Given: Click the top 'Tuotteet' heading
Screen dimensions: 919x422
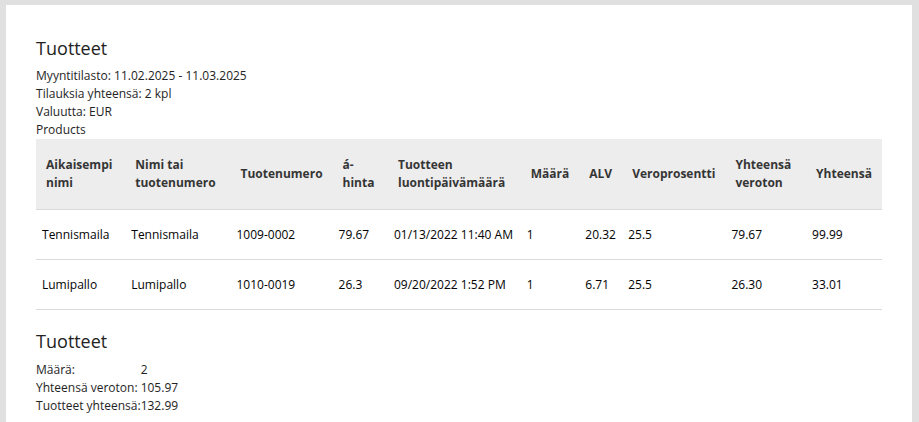Looking at the screenshot, I should [x=71, y=49].
